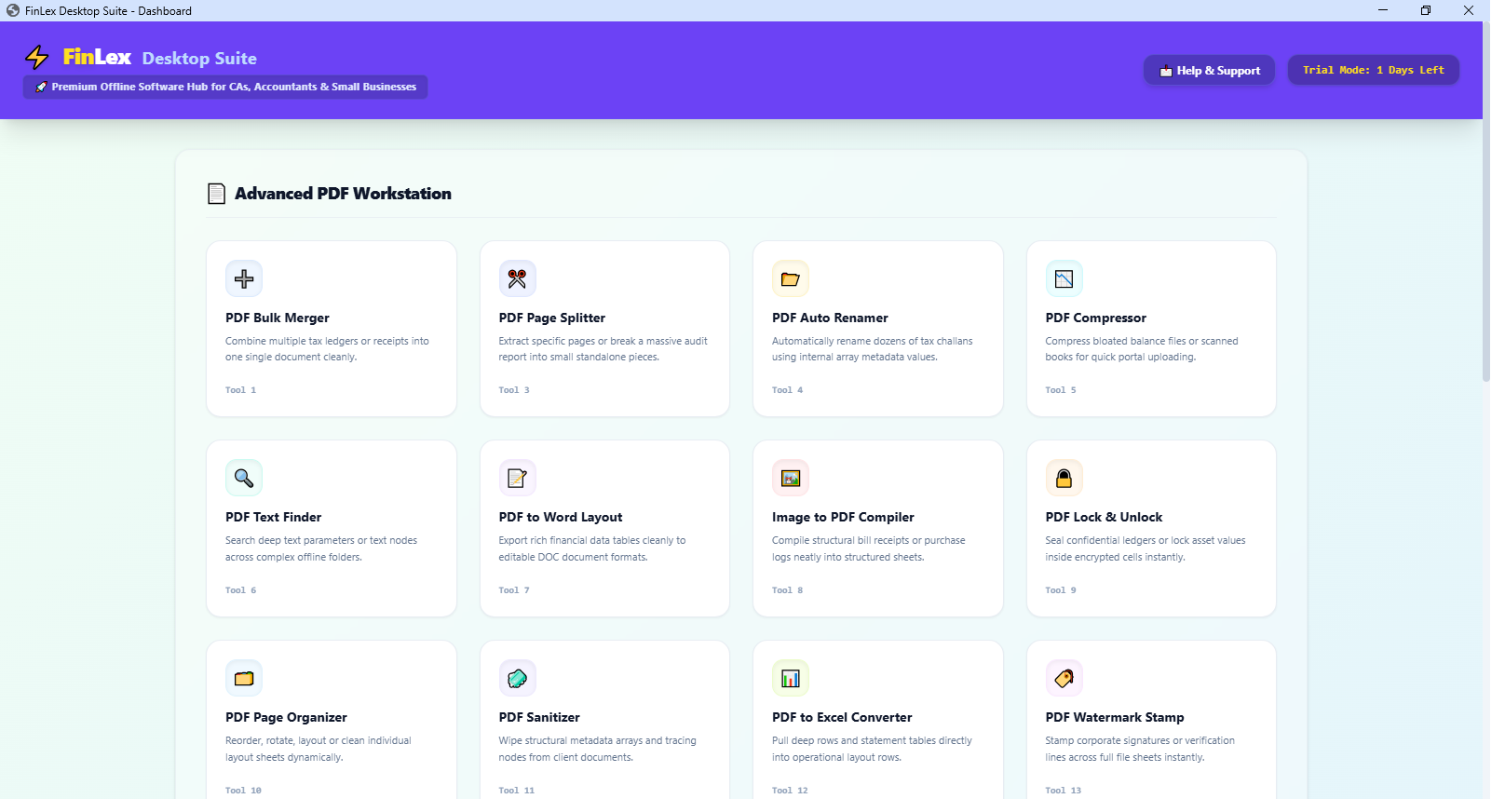Image resolution: width=1505 pixels, height=812 pixels.
Task: Click the PDF to Excel Converter chart icon
Action: point(791,678)
